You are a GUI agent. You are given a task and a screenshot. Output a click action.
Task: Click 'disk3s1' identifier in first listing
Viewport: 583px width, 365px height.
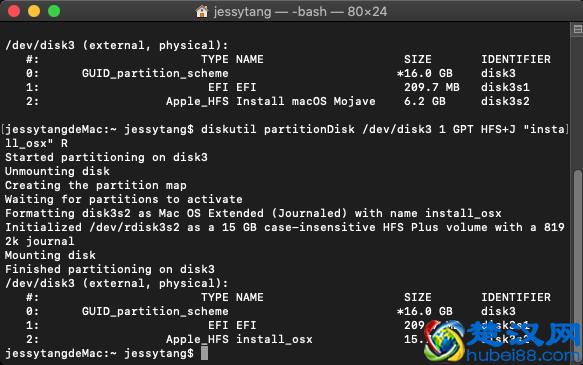coord(505,87)
